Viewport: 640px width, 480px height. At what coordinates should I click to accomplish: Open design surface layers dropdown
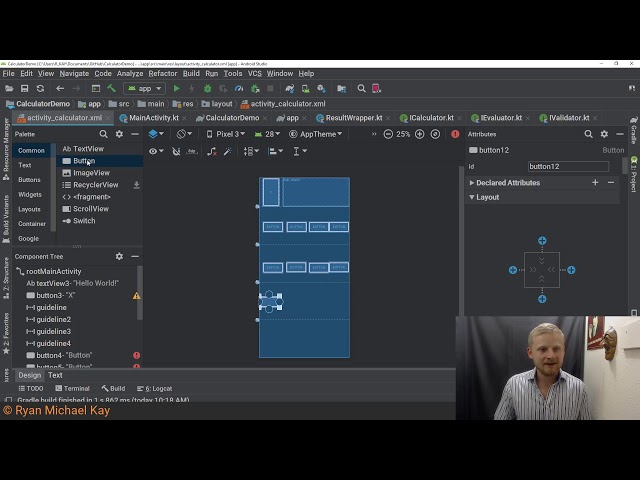[156, 134]
